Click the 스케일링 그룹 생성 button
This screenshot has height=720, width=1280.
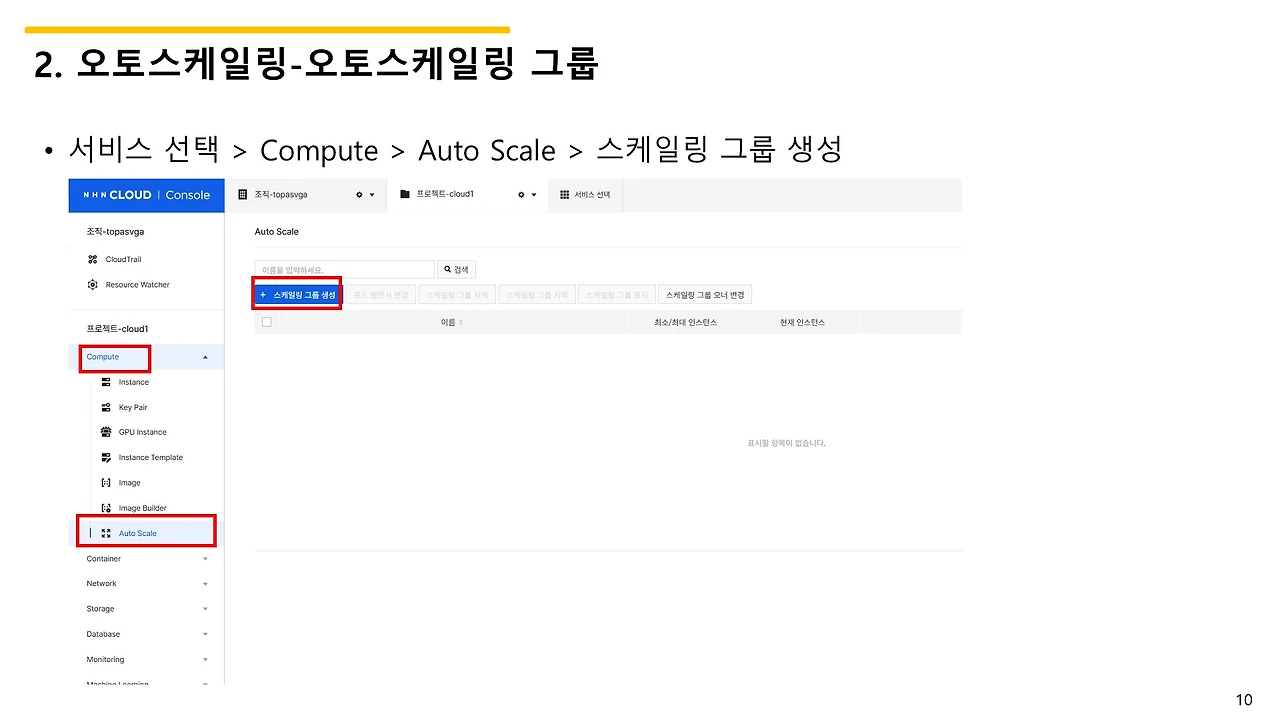tap(298, 295)
